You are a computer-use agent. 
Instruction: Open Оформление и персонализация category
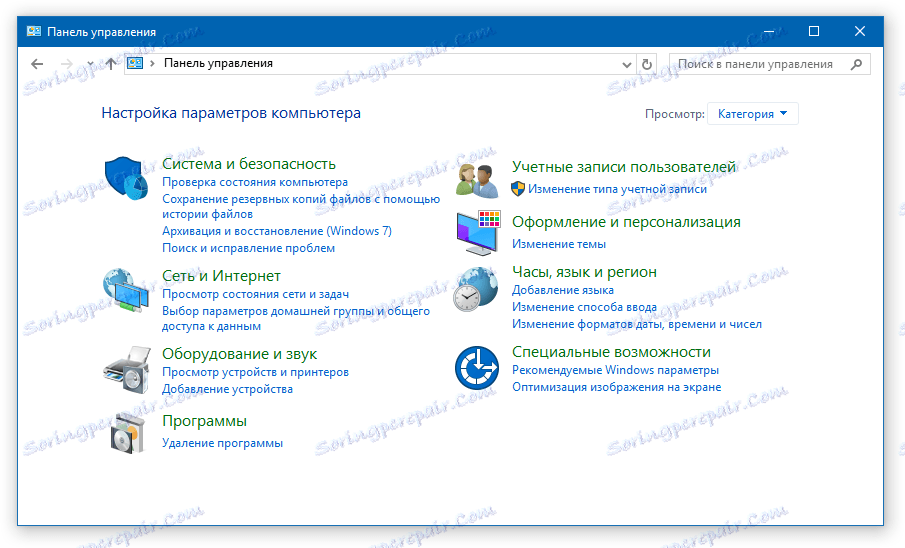tap(626, 222)
